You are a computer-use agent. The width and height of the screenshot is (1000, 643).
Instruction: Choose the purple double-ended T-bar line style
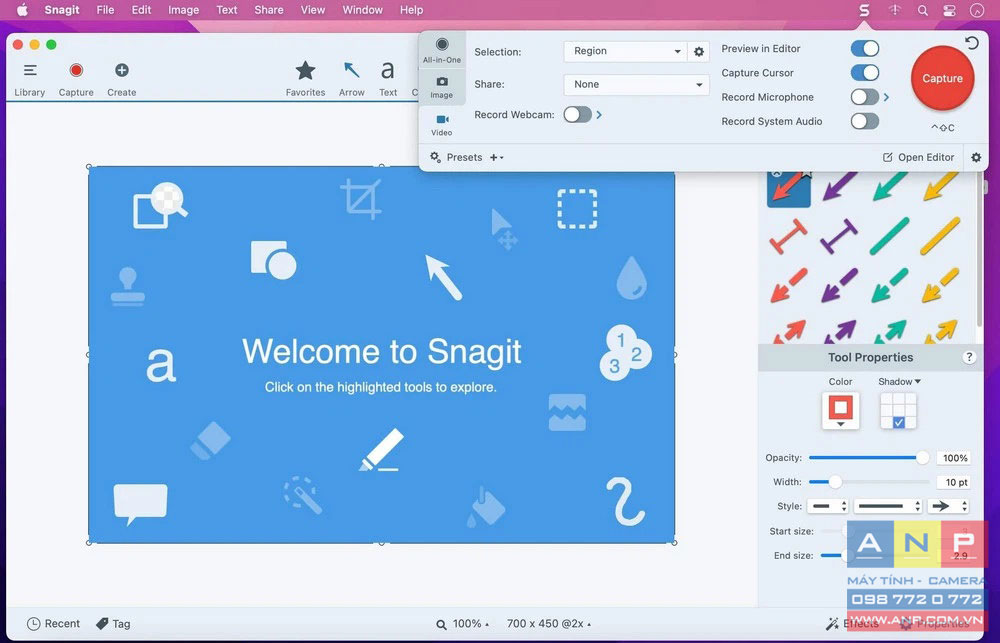click(839, 236)
